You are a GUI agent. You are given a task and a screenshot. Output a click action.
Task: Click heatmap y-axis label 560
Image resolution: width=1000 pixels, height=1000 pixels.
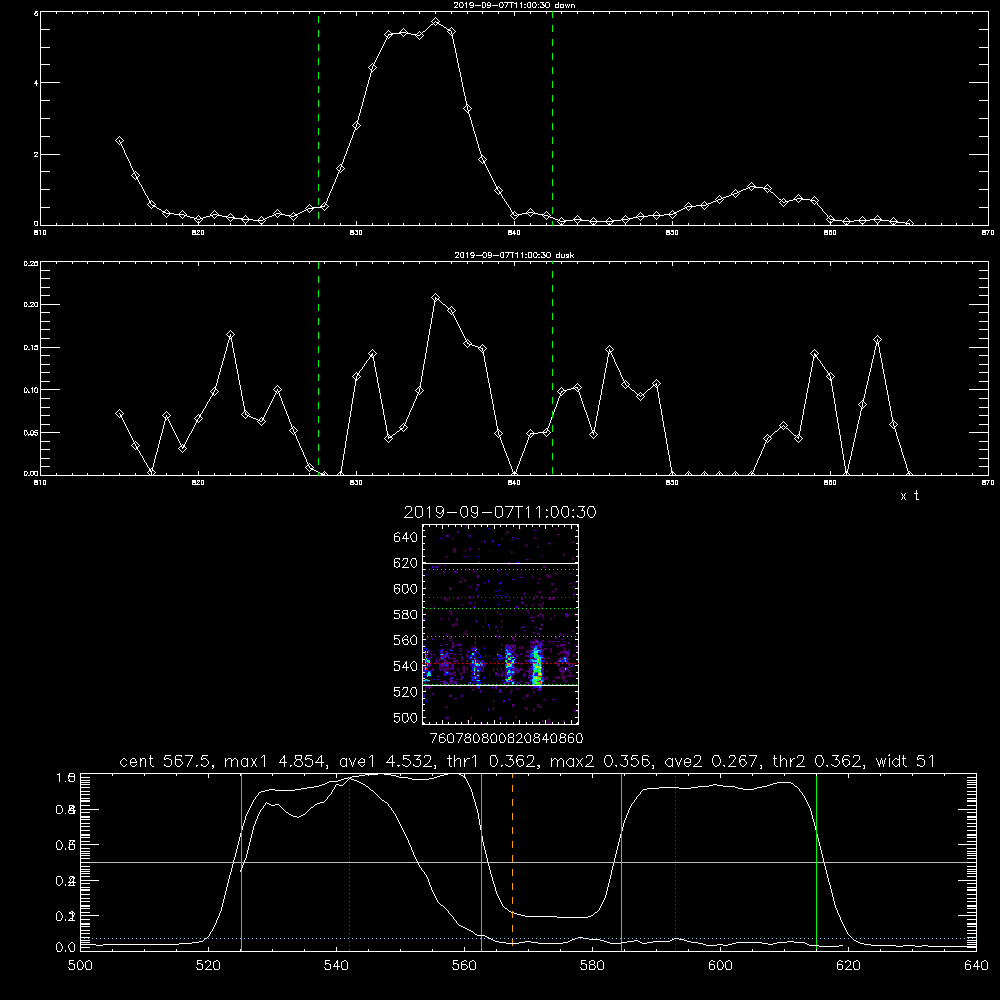tap(406, 640)
